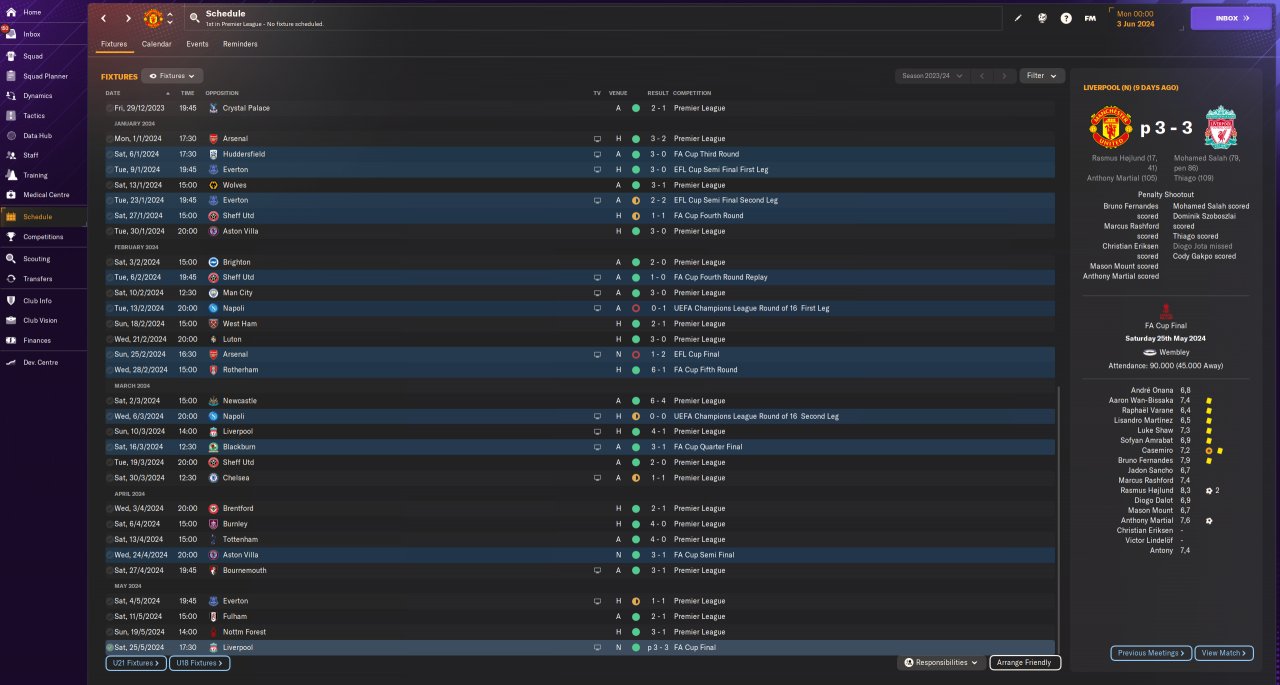Open the Season 2023/24 dropdown
Image resolution: width=1280 pixels, height=685 pixels.
point(933,76)
